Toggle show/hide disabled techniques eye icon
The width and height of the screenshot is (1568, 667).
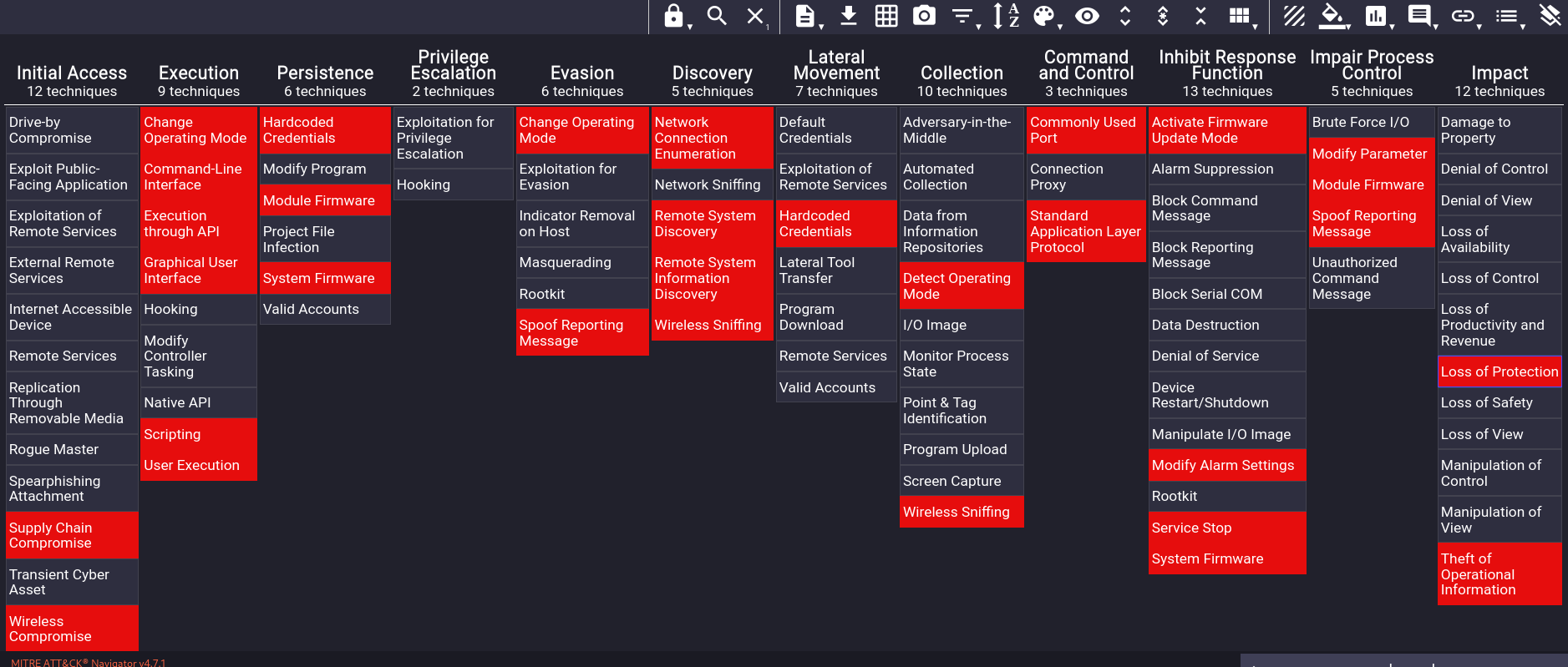pyautogui.click(x=1087, y=16)
